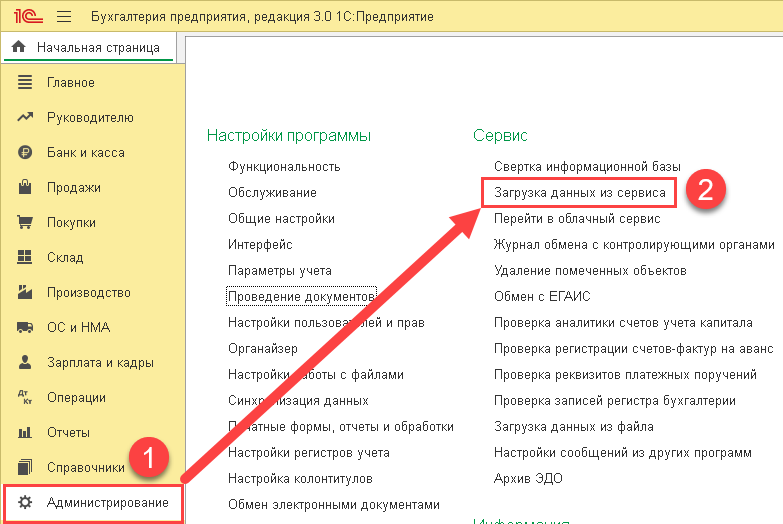This screenshot has width=783, height=524.
Task: Open the Руководителю section
Action: (90, 117)
